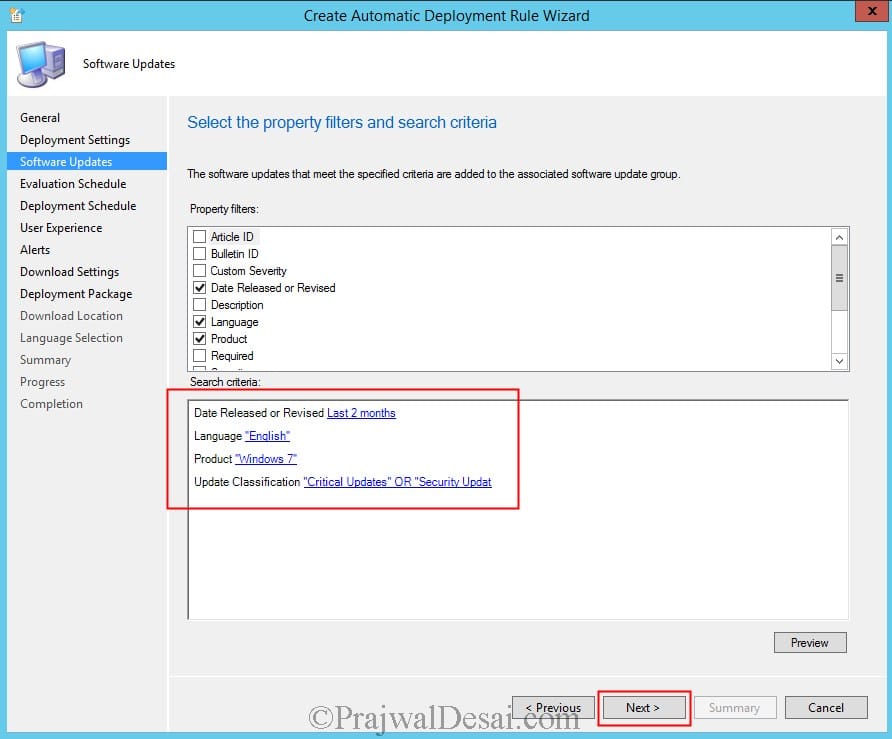Go back with the Previous button
Viewport: 892px width, 739px height.
point(553,708)
